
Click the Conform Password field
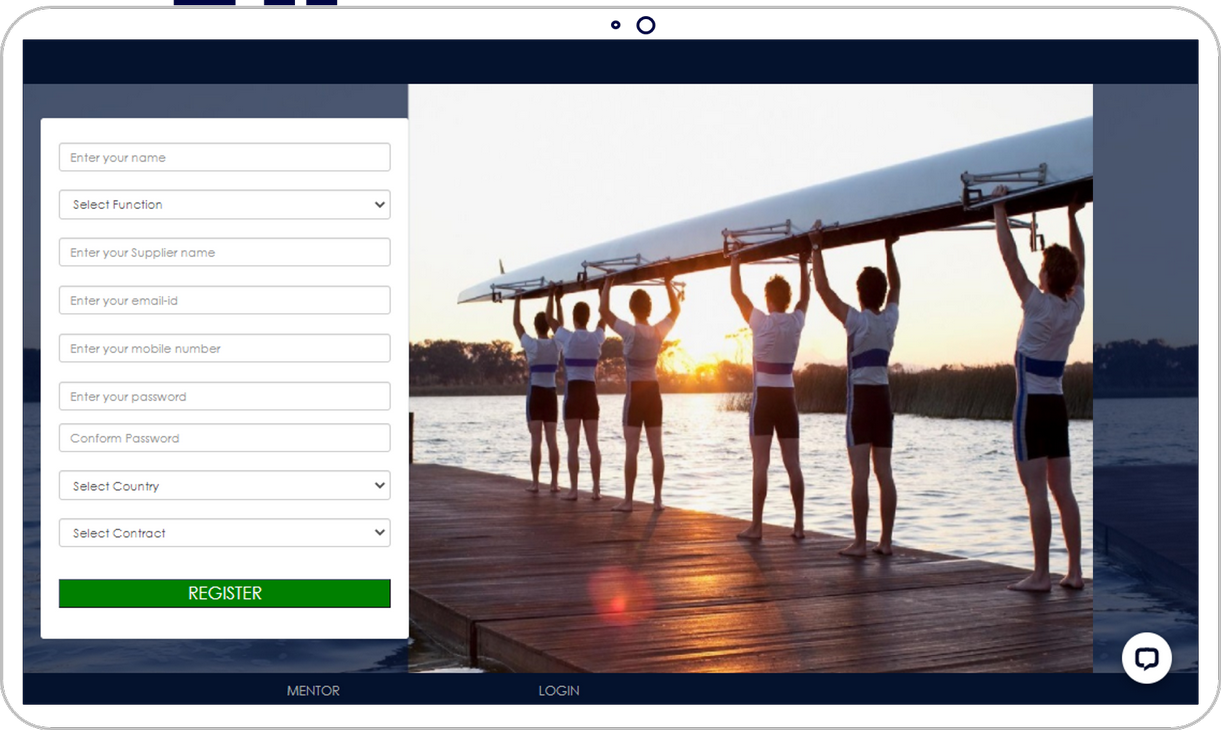(224, 438)
